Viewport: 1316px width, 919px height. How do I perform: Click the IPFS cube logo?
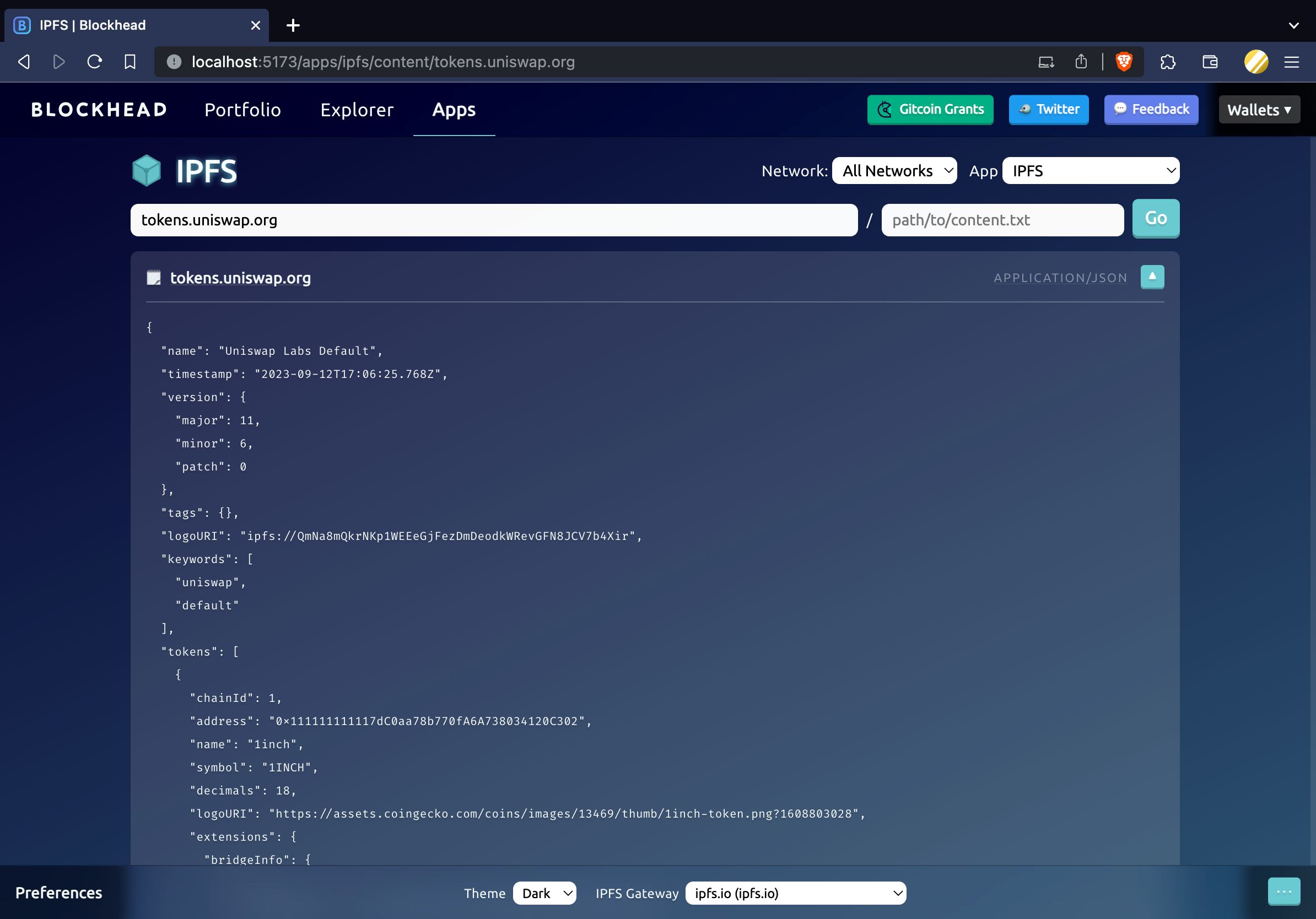point(147,171)
